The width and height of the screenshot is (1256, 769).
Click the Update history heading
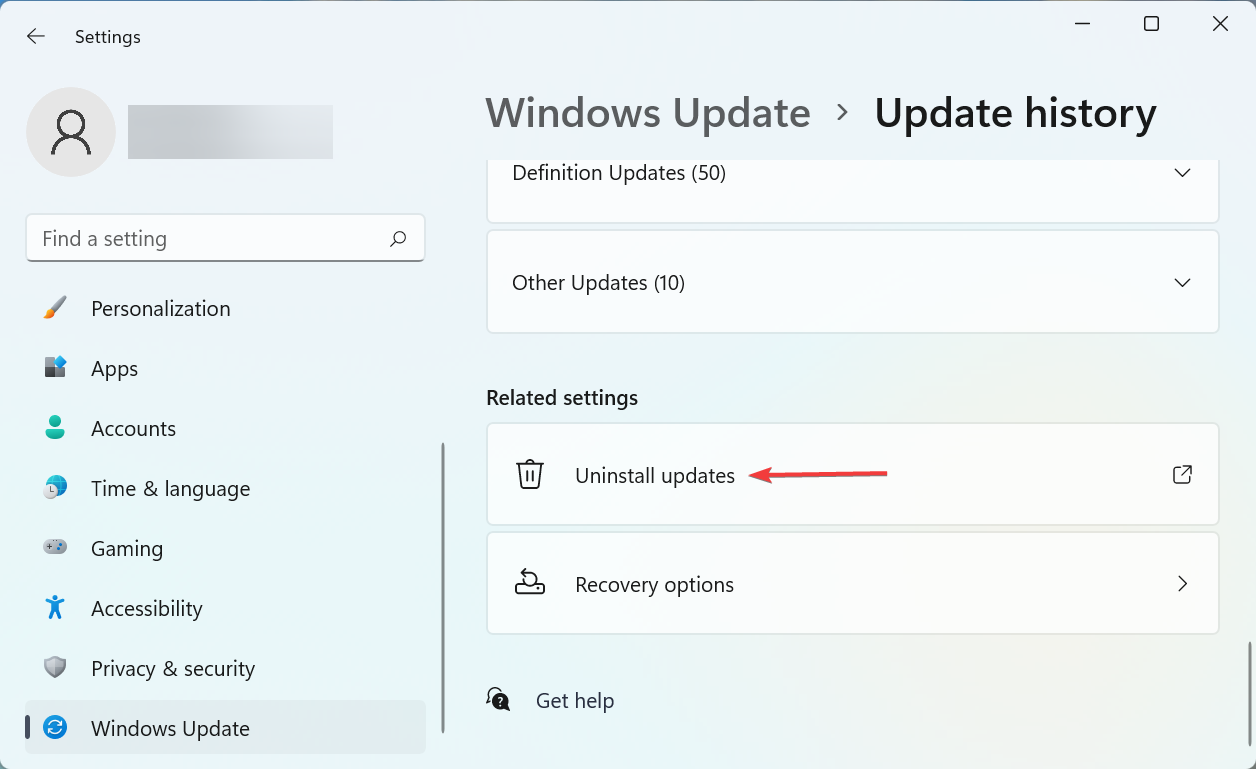point(1015,113)
